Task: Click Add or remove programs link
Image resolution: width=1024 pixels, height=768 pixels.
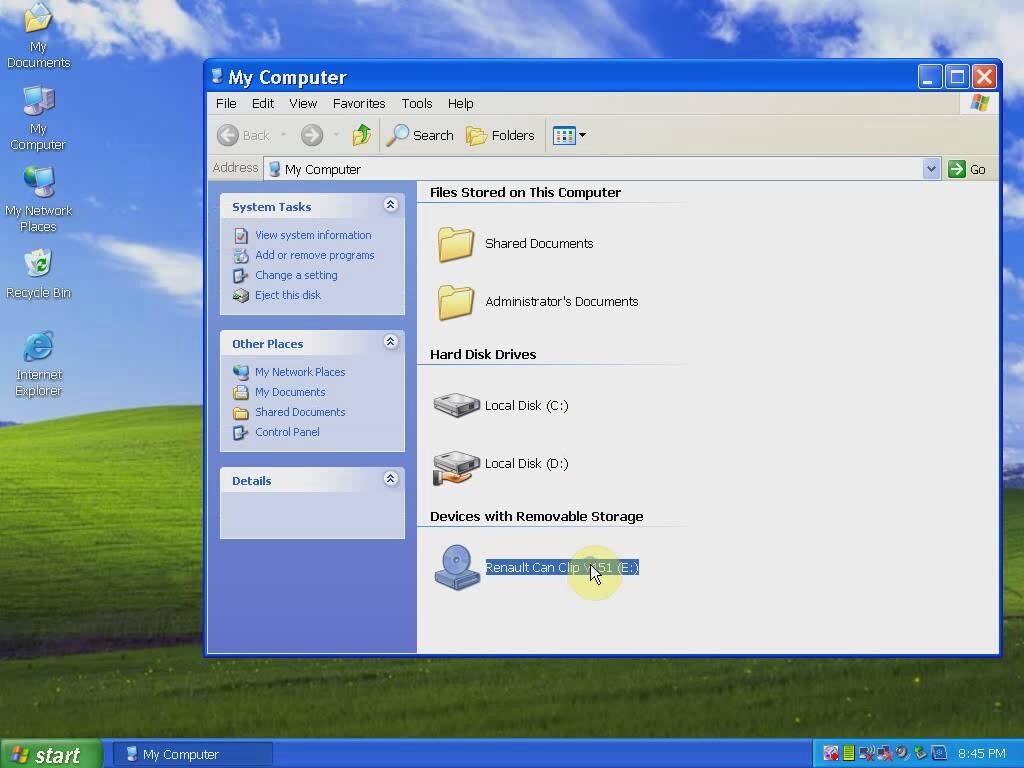Action: (314, 255)
